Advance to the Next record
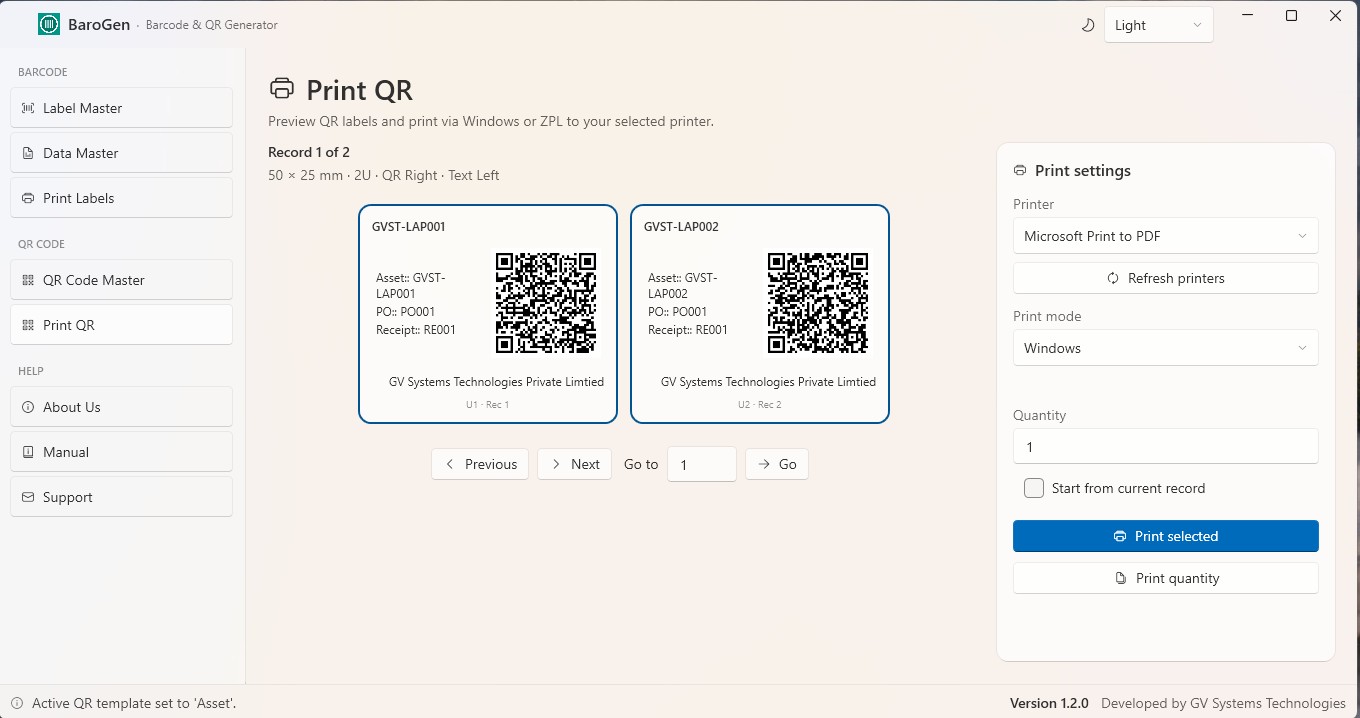The height and width of the screenshot is (718, 1360). (x=574, y=464)
